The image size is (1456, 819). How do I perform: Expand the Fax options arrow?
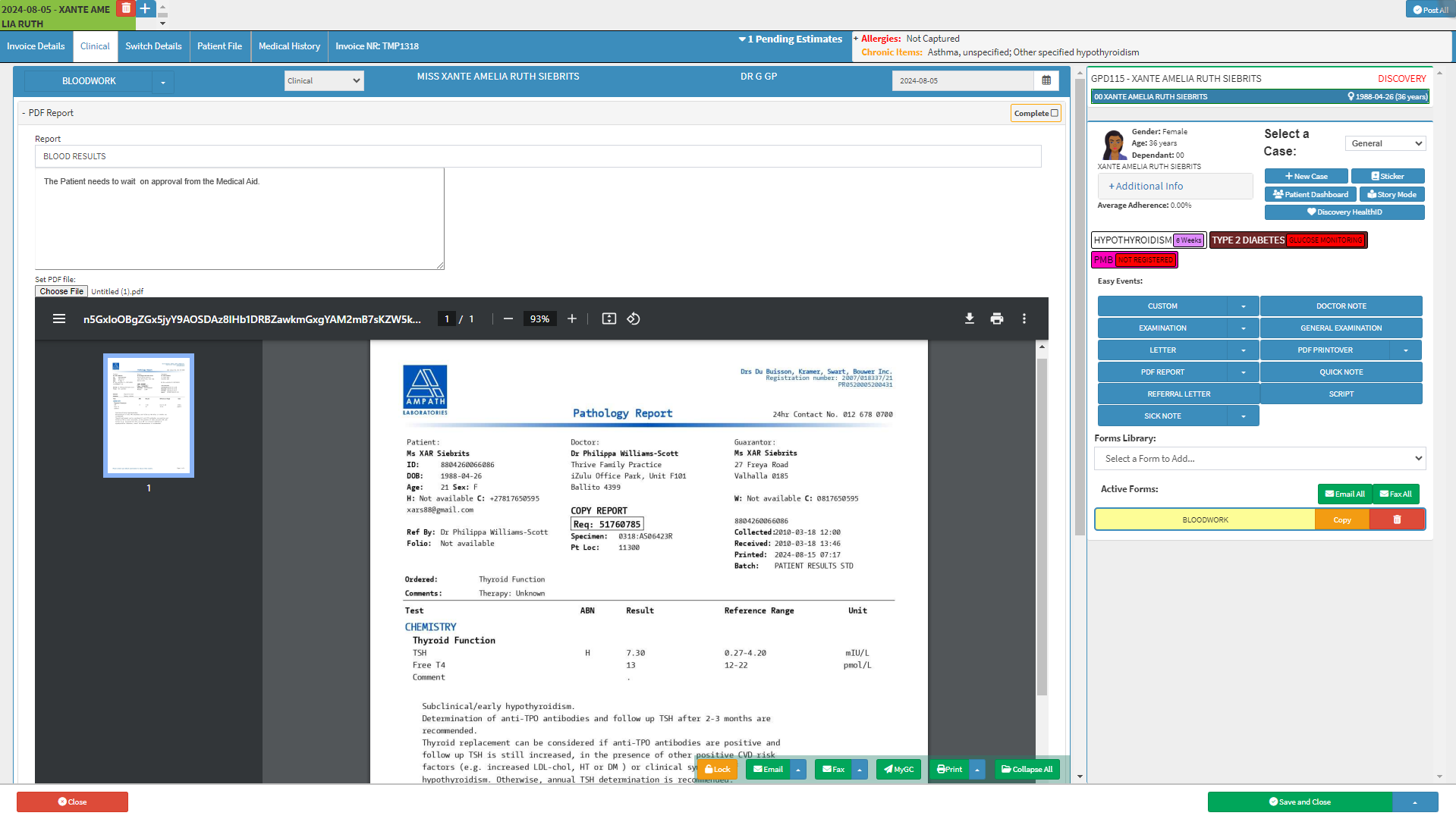[x=860, y=769]
